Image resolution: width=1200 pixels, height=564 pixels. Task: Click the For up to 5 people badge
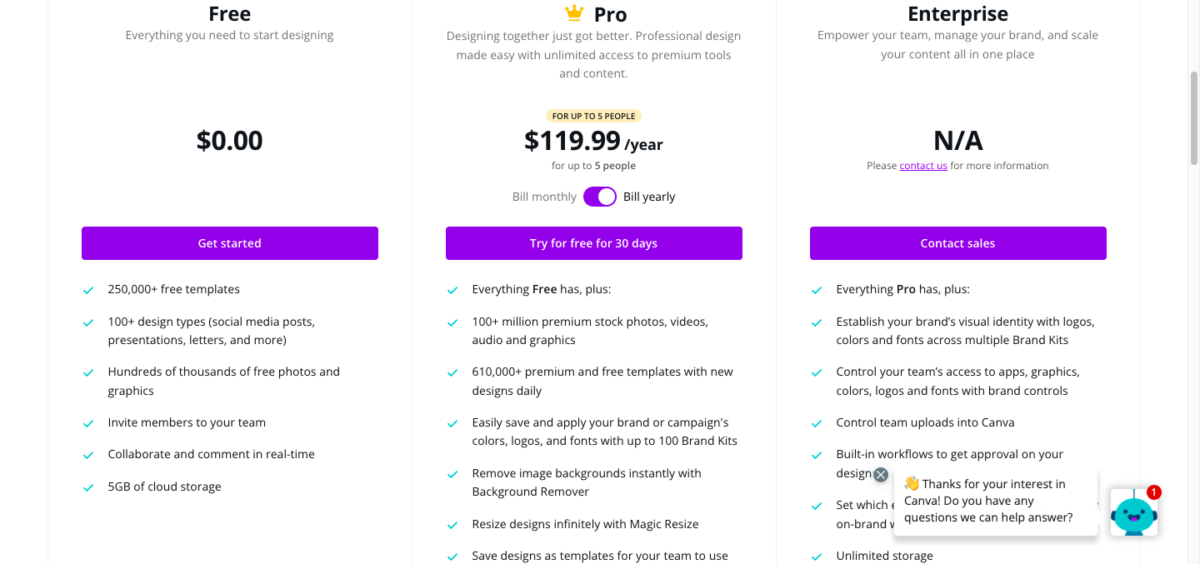pos(594,116)
